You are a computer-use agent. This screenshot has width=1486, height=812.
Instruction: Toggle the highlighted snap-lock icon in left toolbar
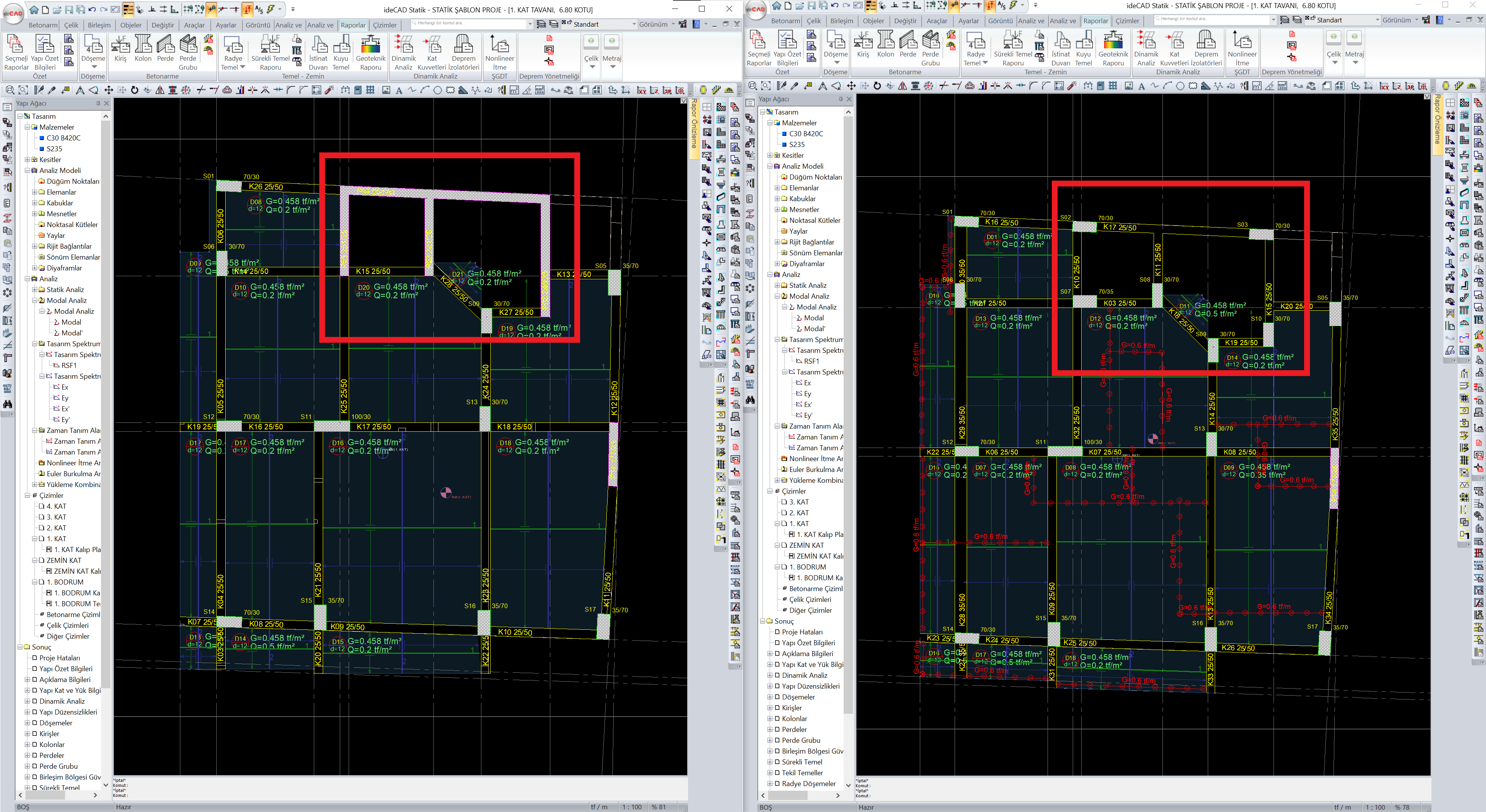211,9
